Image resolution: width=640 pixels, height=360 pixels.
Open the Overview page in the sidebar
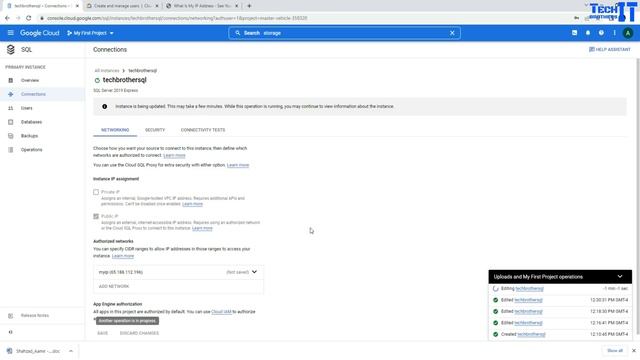(x=30, y=80)
